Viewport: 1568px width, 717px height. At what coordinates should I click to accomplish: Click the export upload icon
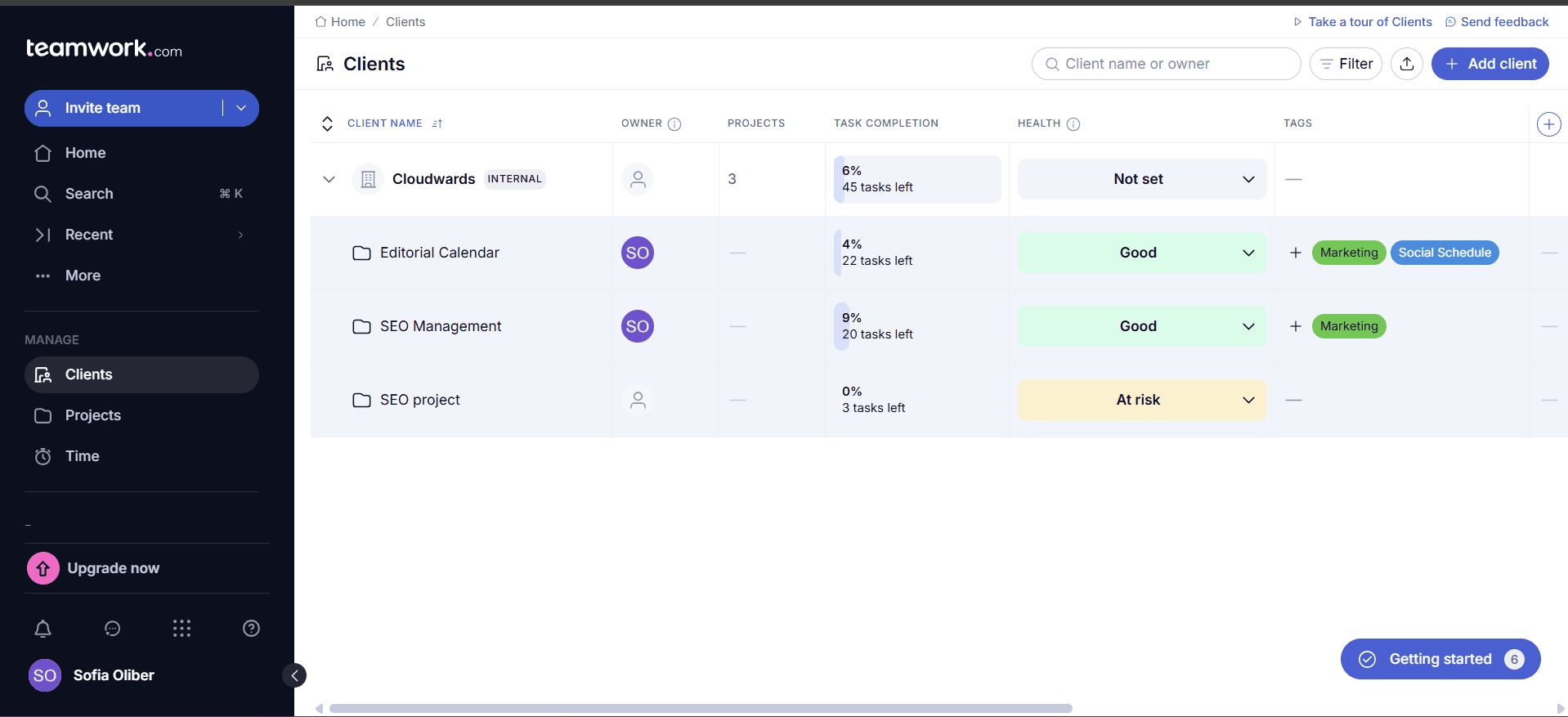point(1406,64)
